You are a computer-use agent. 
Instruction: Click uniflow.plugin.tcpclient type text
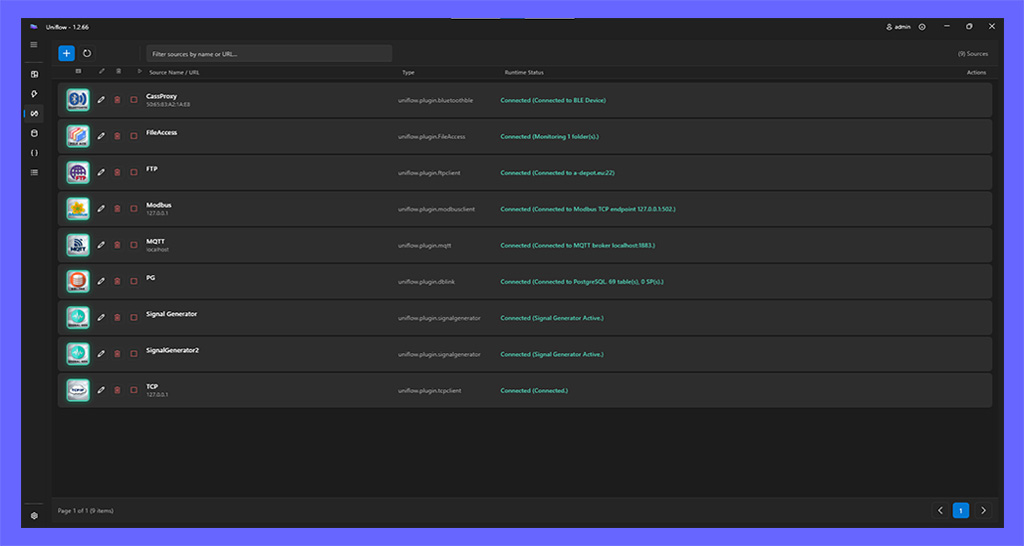pos(430,391)
